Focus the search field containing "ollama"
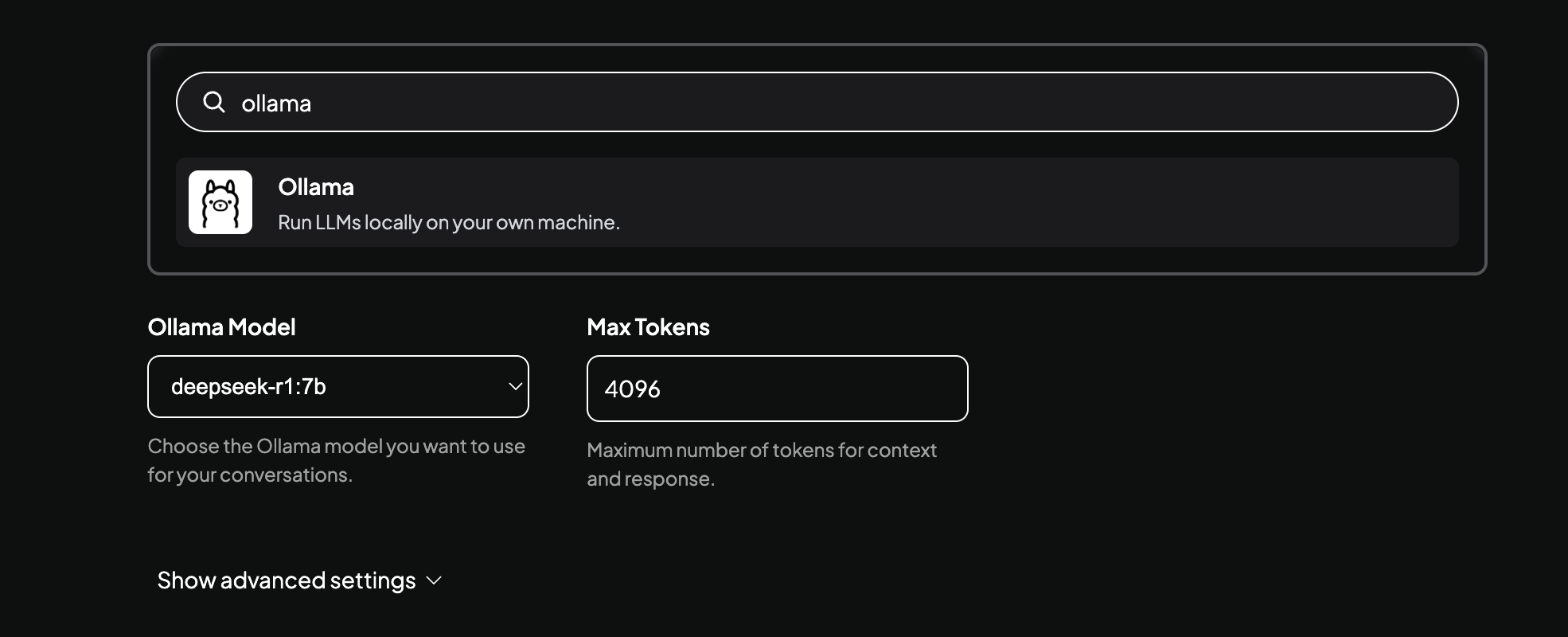The width and height of the screenshot is (1568, 637). point(817,102)
